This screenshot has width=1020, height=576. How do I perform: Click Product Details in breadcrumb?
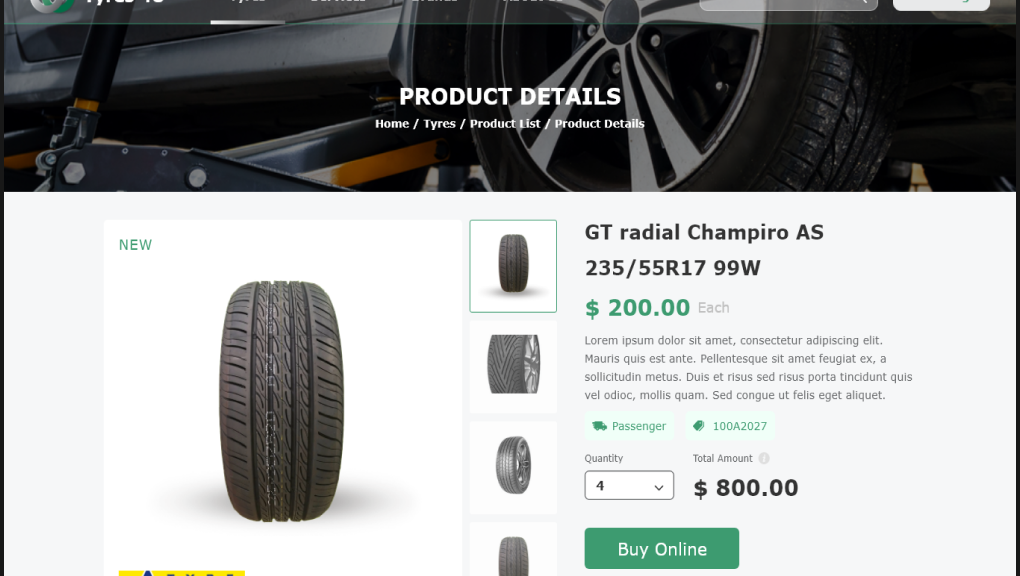click(x=599, y=124)
